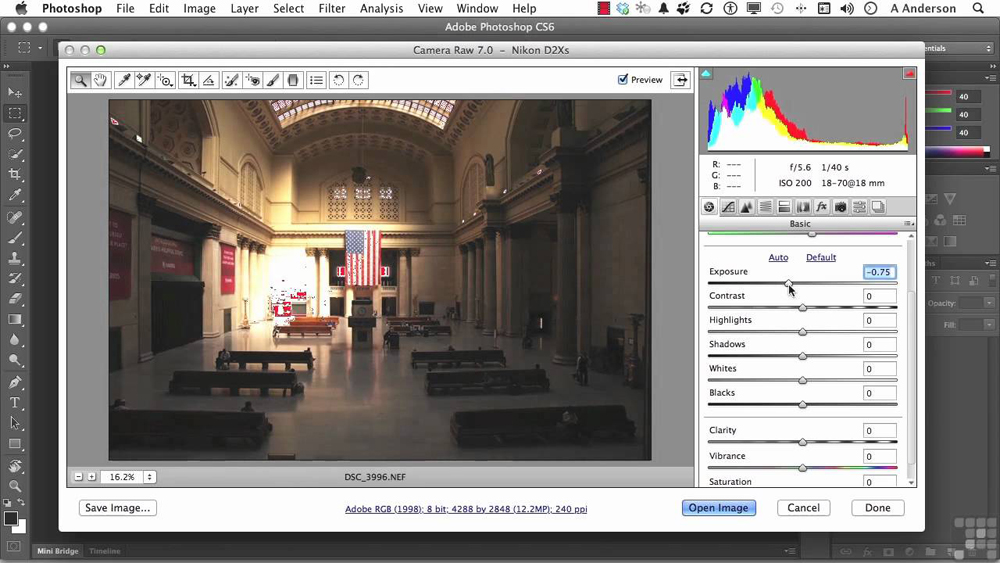Click the Exposure value field

pos(879,272)
